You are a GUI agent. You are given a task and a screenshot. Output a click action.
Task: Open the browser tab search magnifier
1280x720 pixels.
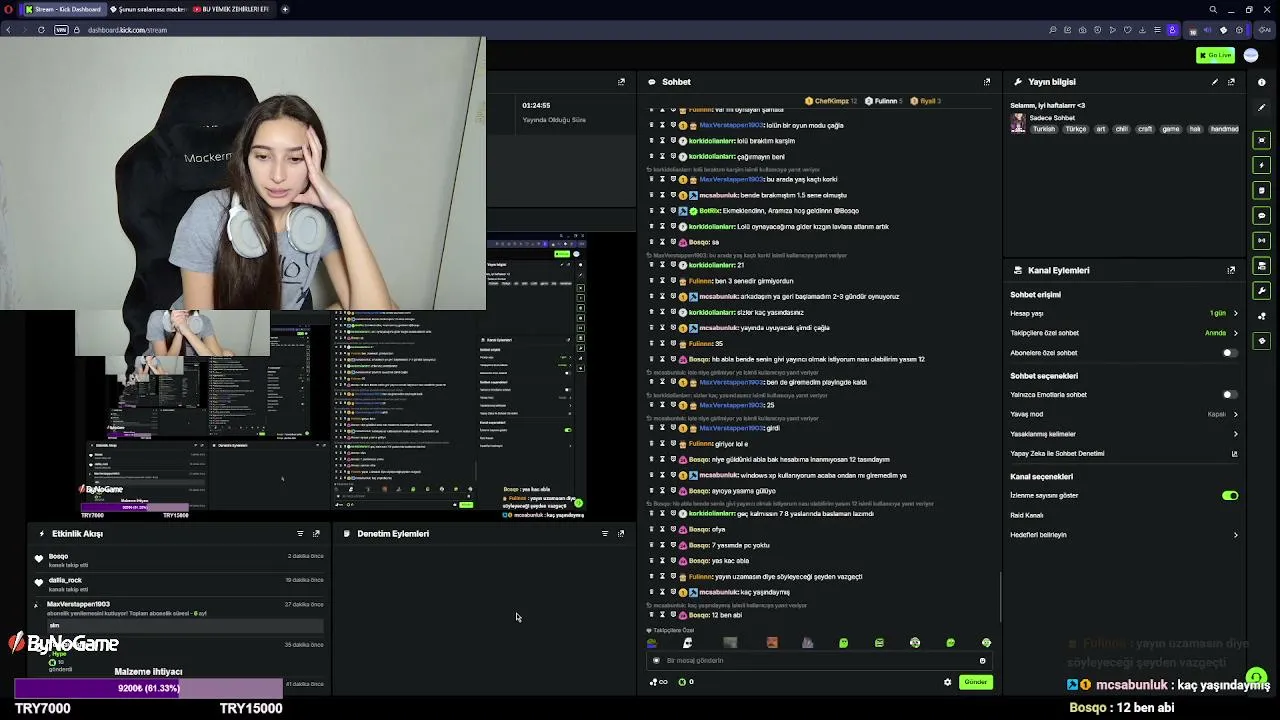click(x=1213, y=10)
